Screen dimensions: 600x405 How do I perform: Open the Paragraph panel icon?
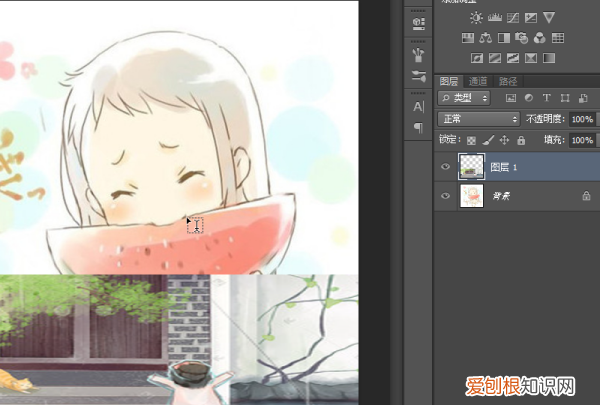418,127
